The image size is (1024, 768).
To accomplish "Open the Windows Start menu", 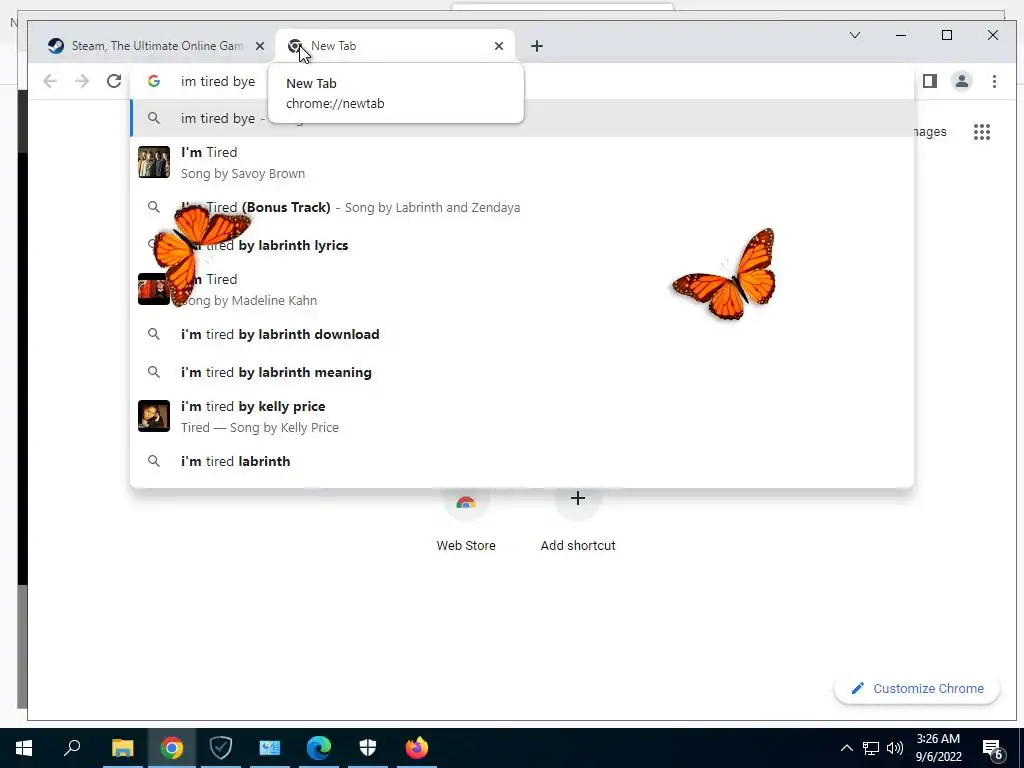I will point(24,748).
